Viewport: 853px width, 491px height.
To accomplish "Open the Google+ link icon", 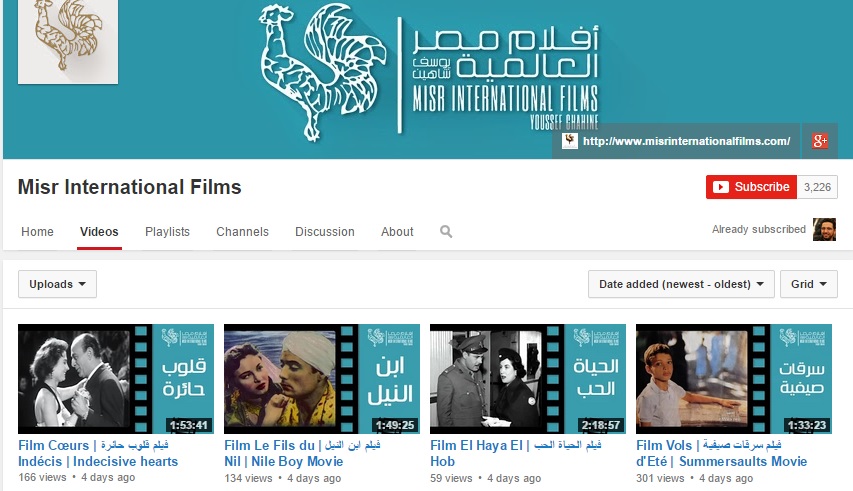I will click(x=820, y=141).
